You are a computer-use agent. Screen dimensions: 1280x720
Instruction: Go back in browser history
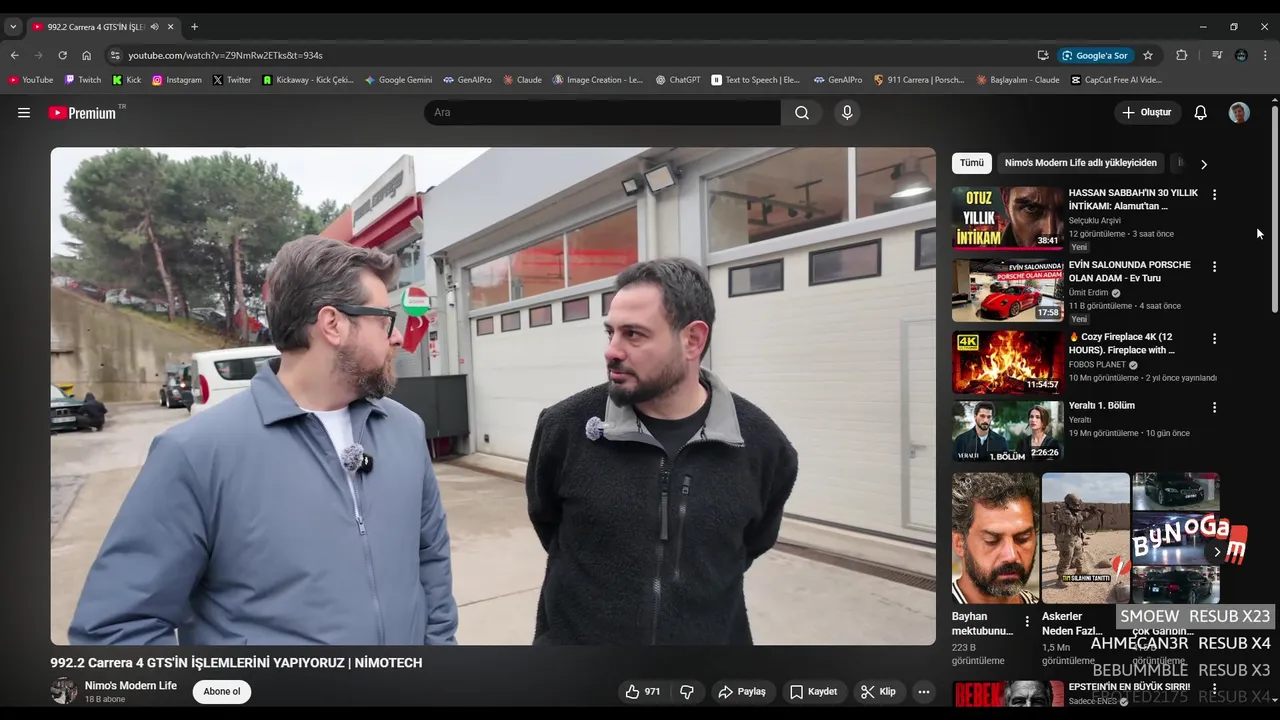[x=14, y=55]
